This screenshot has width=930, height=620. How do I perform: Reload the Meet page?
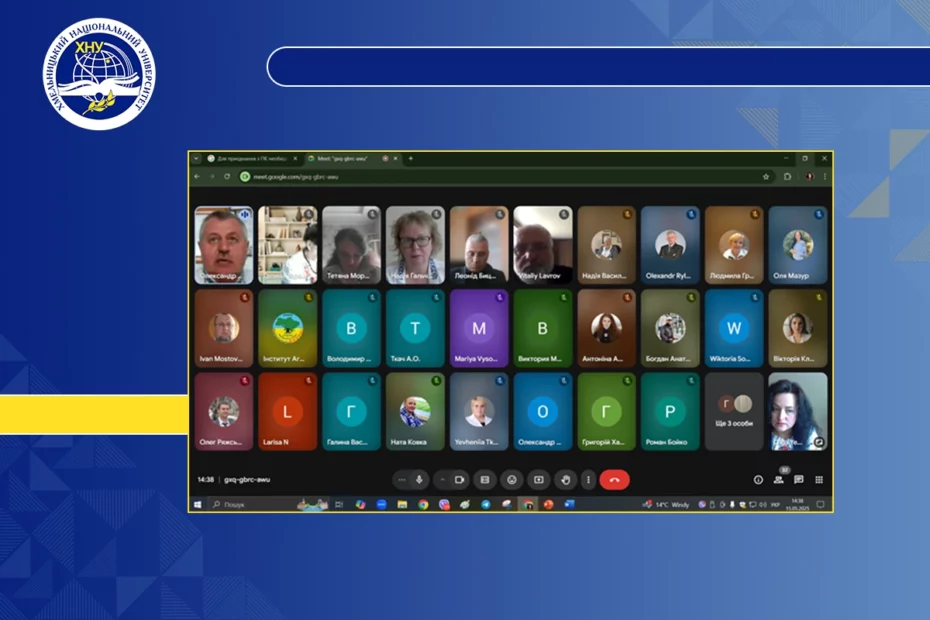[x=227, y=176]
